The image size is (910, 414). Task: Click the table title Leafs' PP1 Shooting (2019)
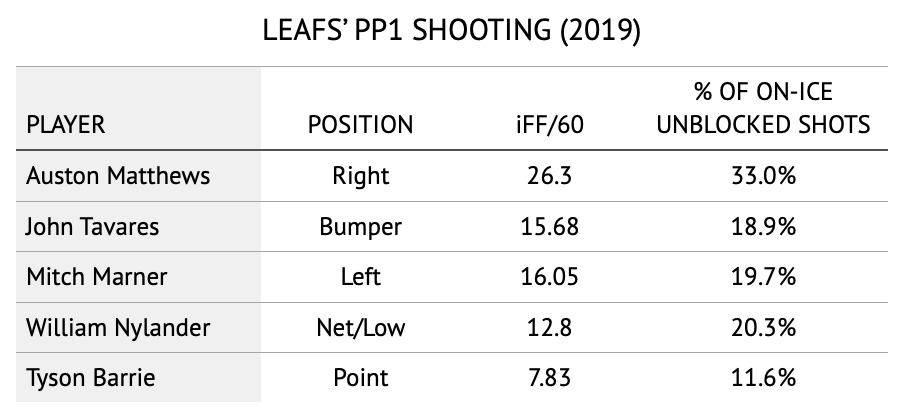454,31
